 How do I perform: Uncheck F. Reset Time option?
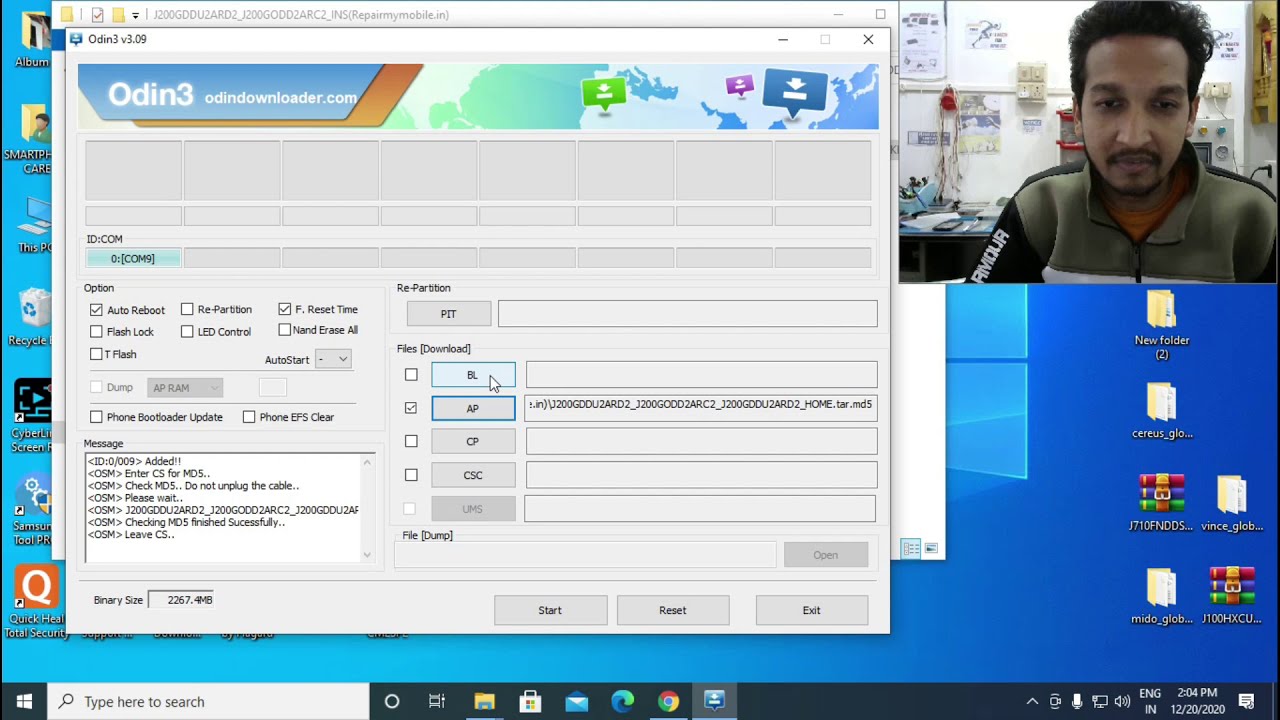click(285, 309)
